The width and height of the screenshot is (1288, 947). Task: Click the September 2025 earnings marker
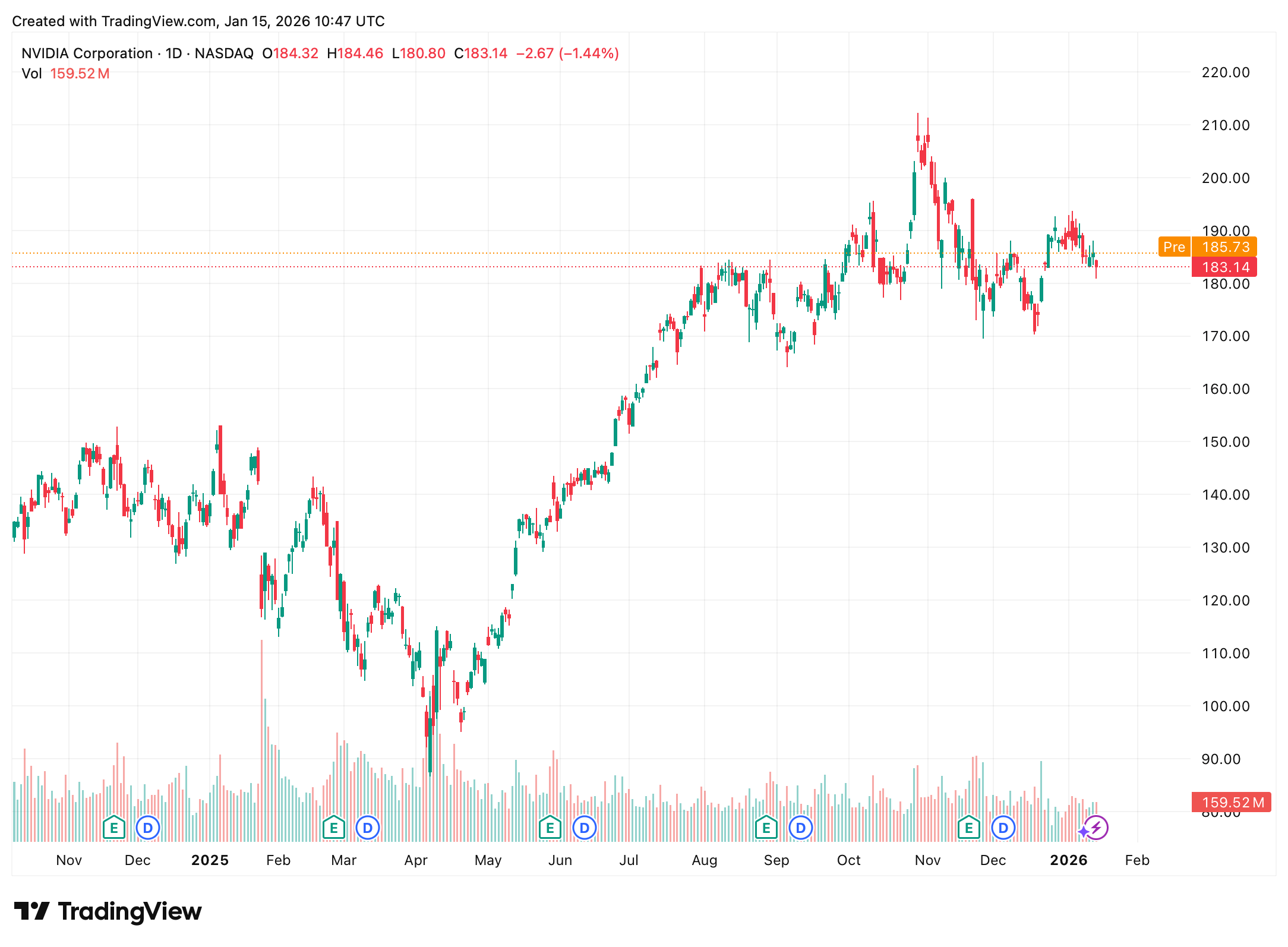tap(766, 828)
